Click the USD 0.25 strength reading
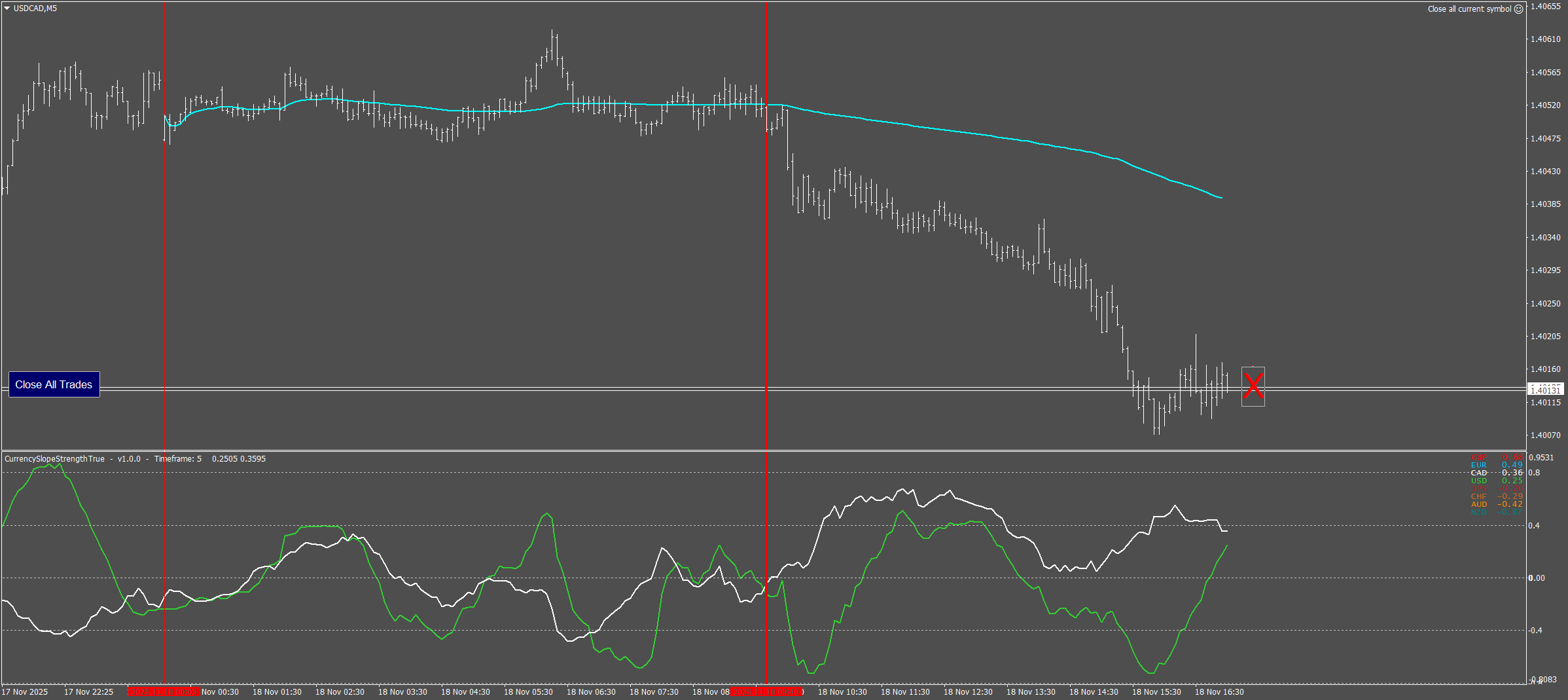 (x=1497, y=481)
